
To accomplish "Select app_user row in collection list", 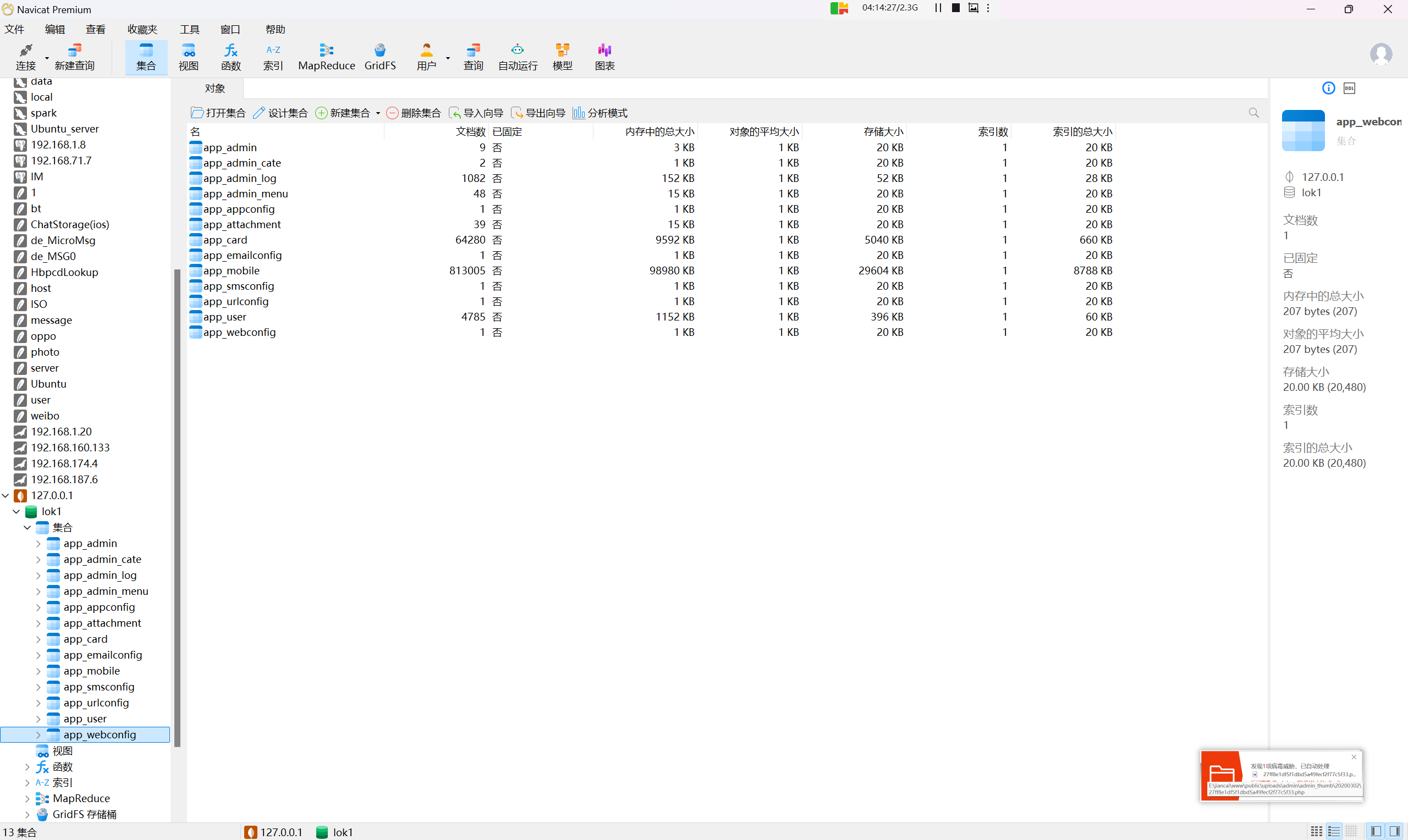I will point(651,317).
